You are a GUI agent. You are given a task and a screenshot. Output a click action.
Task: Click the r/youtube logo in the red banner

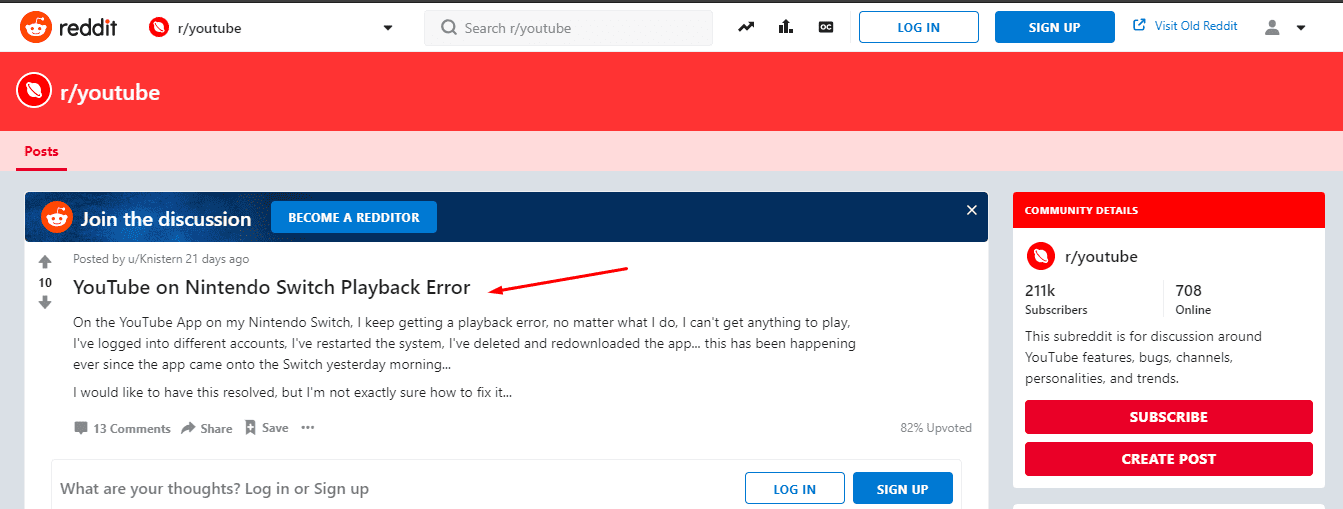34,91
